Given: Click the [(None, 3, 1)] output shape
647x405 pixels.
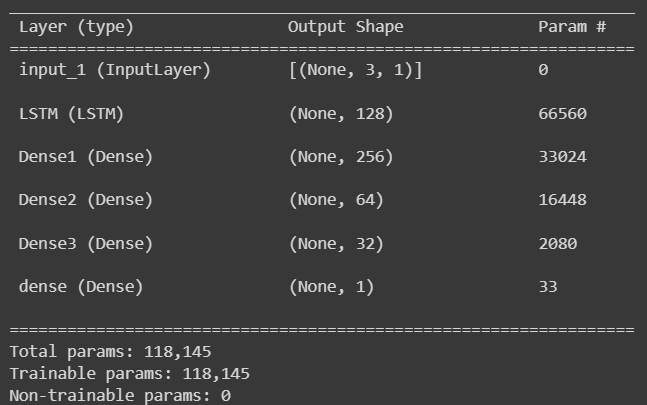Looking at the screenshot, I should [355, 70].
